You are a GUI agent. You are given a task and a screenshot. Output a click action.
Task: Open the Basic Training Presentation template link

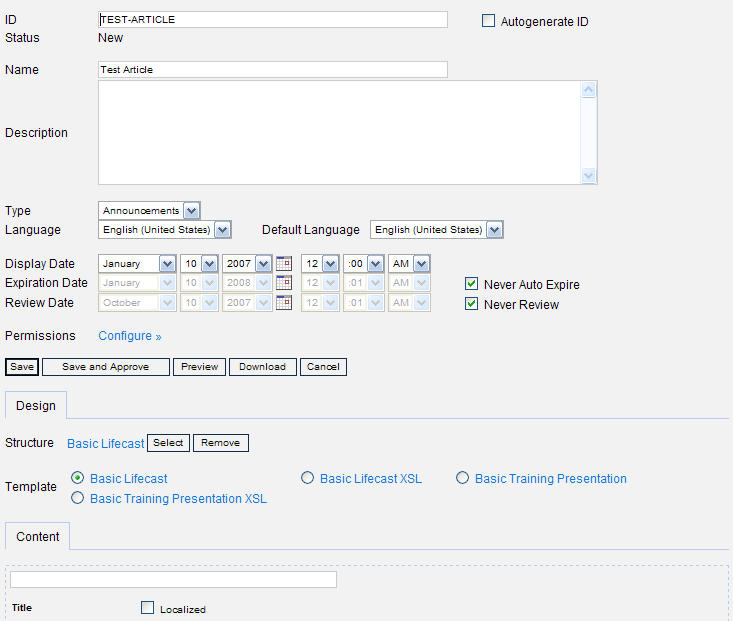pyautogui.click(x=551, y=478)
